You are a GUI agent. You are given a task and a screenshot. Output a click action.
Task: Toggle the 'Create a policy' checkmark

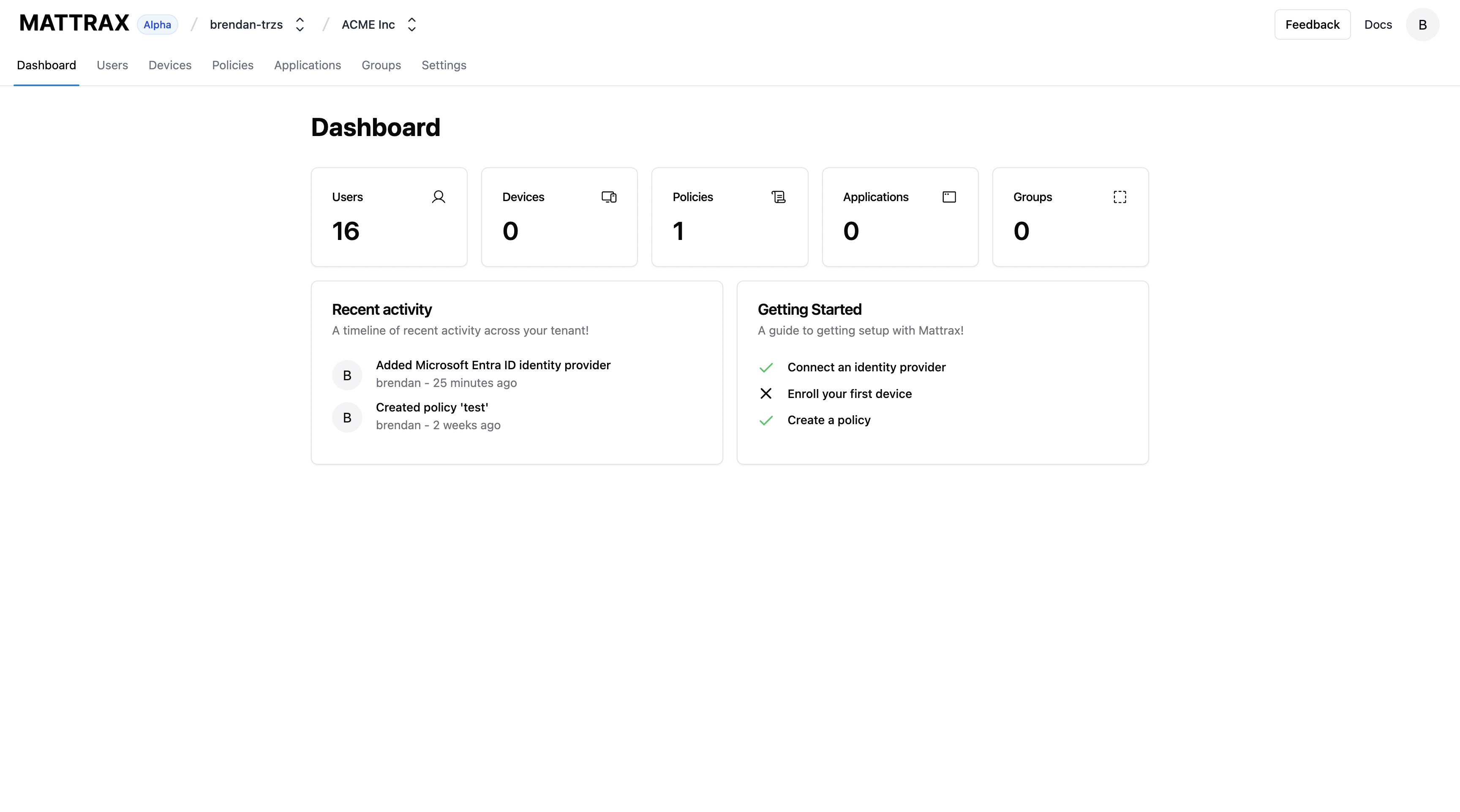click(766, 420)
